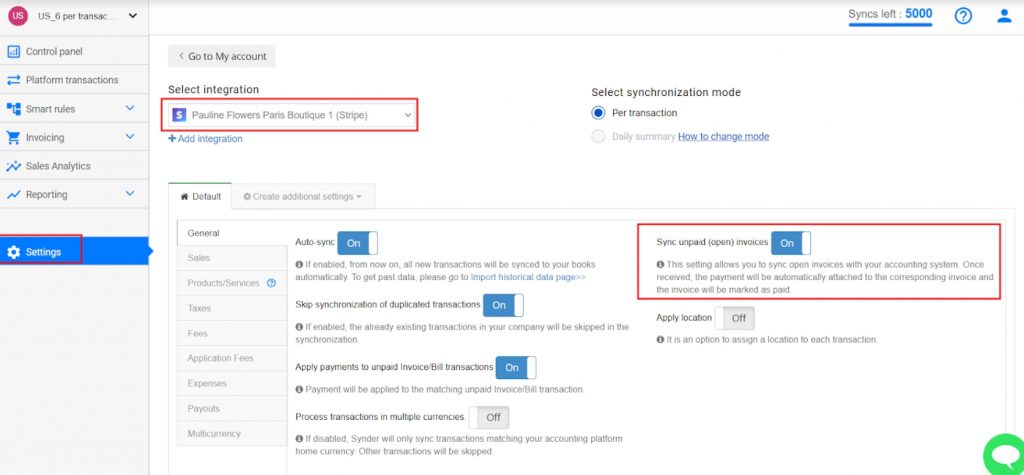1024x475 pixels.
Task: Open Create additional settings tab dropdown
Action: (302, 197)
